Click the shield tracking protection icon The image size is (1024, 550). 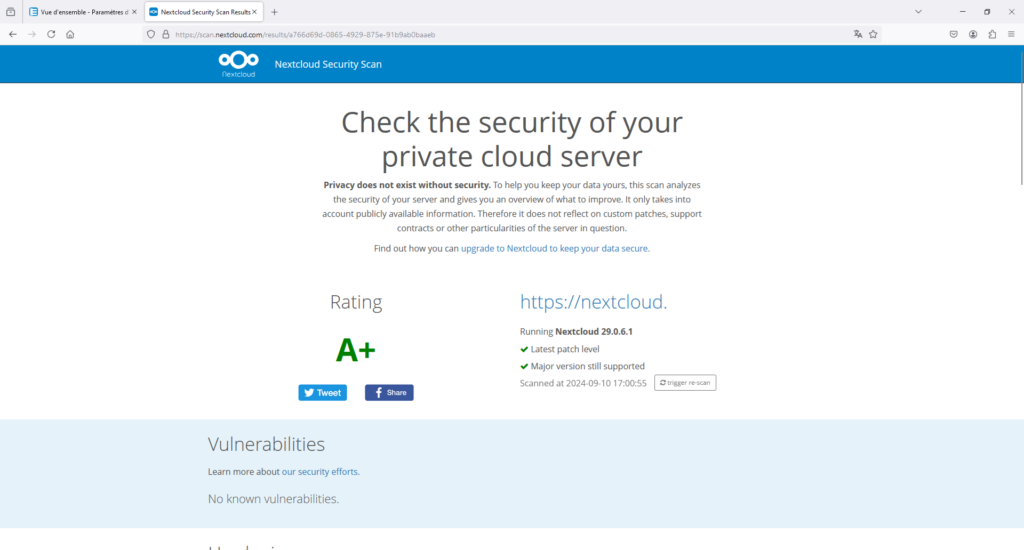point(151,35)
